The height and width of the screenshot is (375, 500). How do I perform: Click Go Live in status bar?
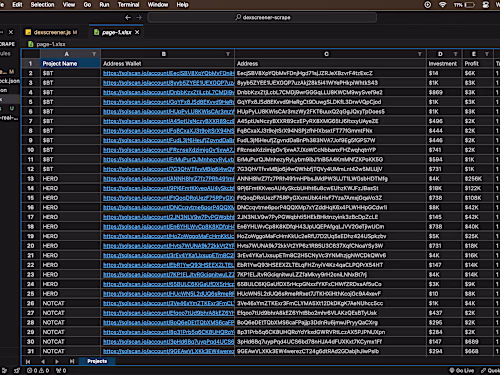[x=462, y=371]
